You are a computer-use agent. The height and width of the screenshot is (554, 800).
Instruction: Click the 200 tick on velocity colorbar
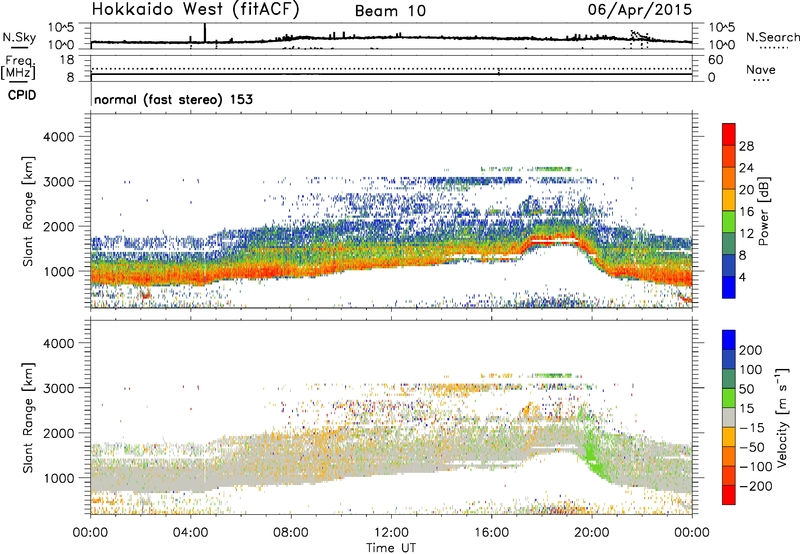[x=750, y=350]
